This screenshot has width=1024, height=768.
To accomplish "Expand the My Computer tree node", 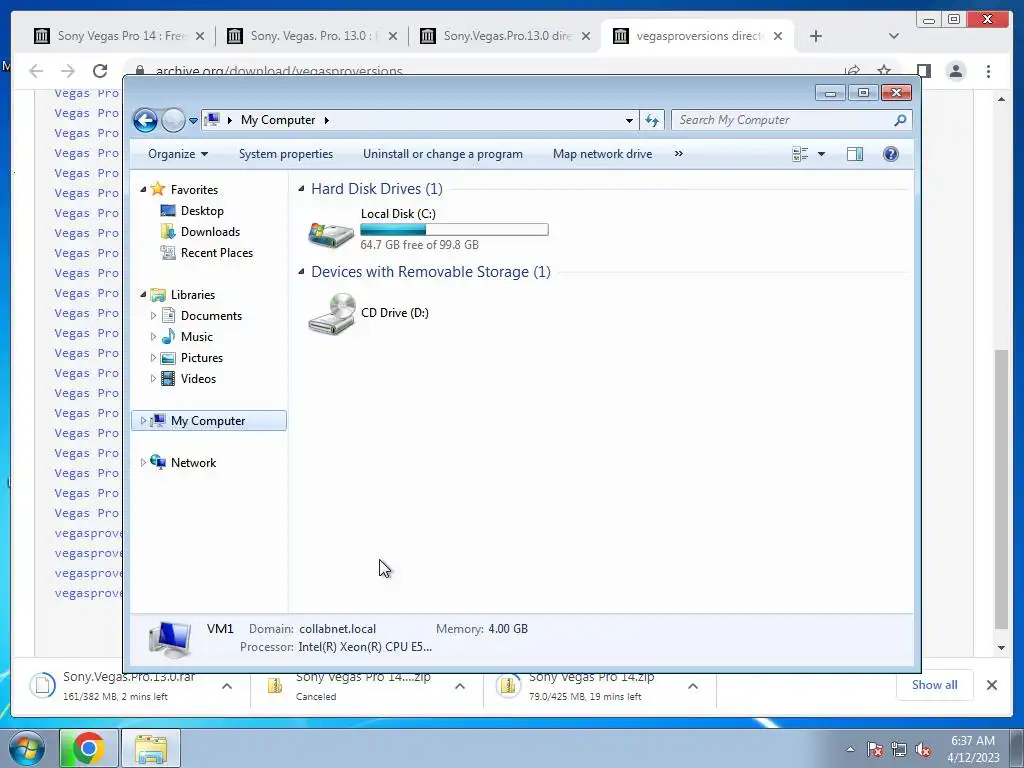I will (143, 421).
